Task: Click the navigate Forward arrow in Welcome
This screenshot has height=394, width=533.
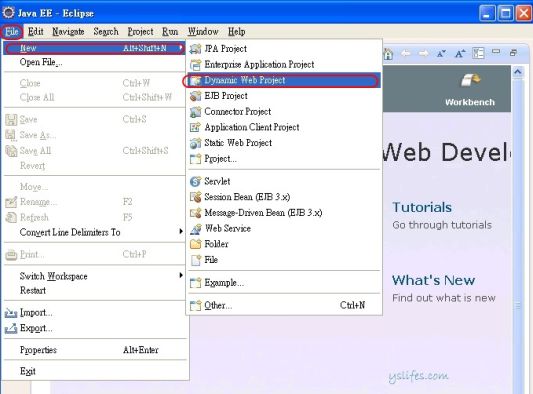Action: (x=423, y=53)
